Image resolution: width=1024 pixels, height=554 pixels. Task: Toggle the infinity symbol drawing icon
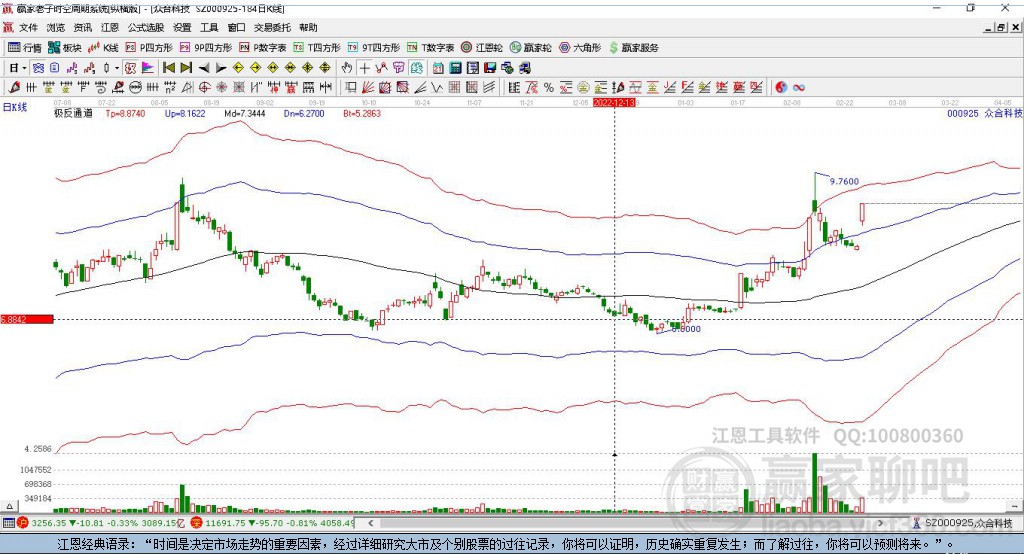click(798, 88)
